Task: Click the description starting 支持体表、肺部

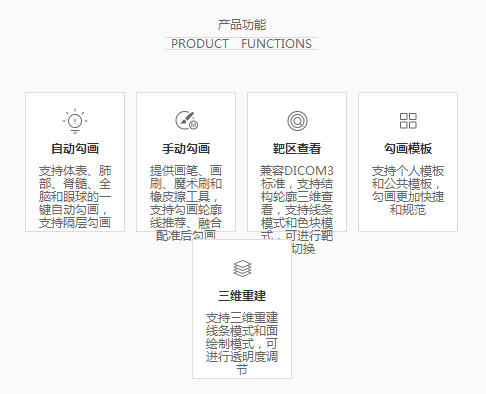Action: 75,197
